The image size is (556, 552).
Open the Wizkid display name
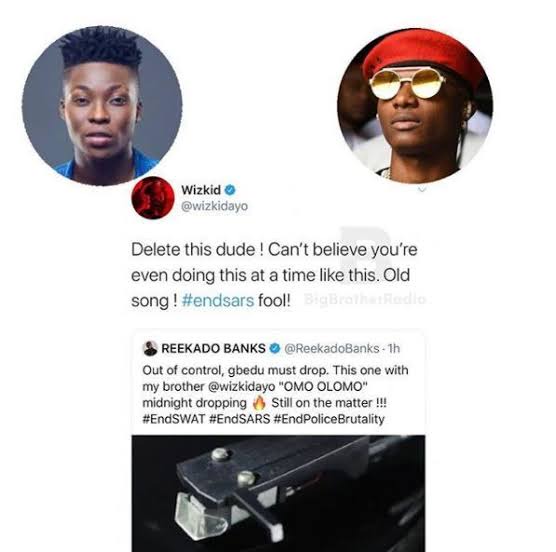coord(201,190)
